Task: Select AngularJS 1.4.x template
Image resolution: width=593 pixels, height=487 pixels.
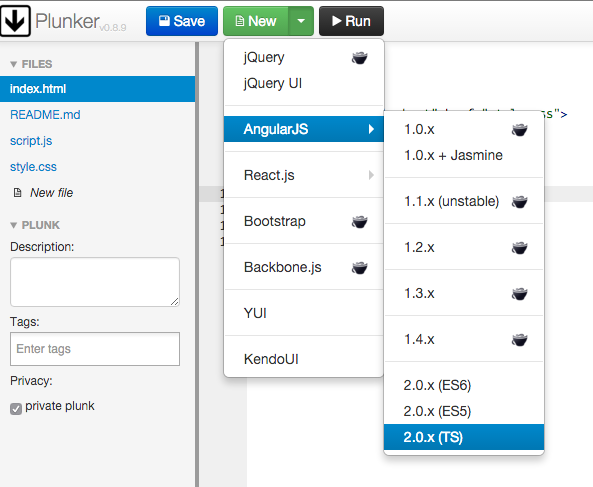Action: tap(464, 339)
